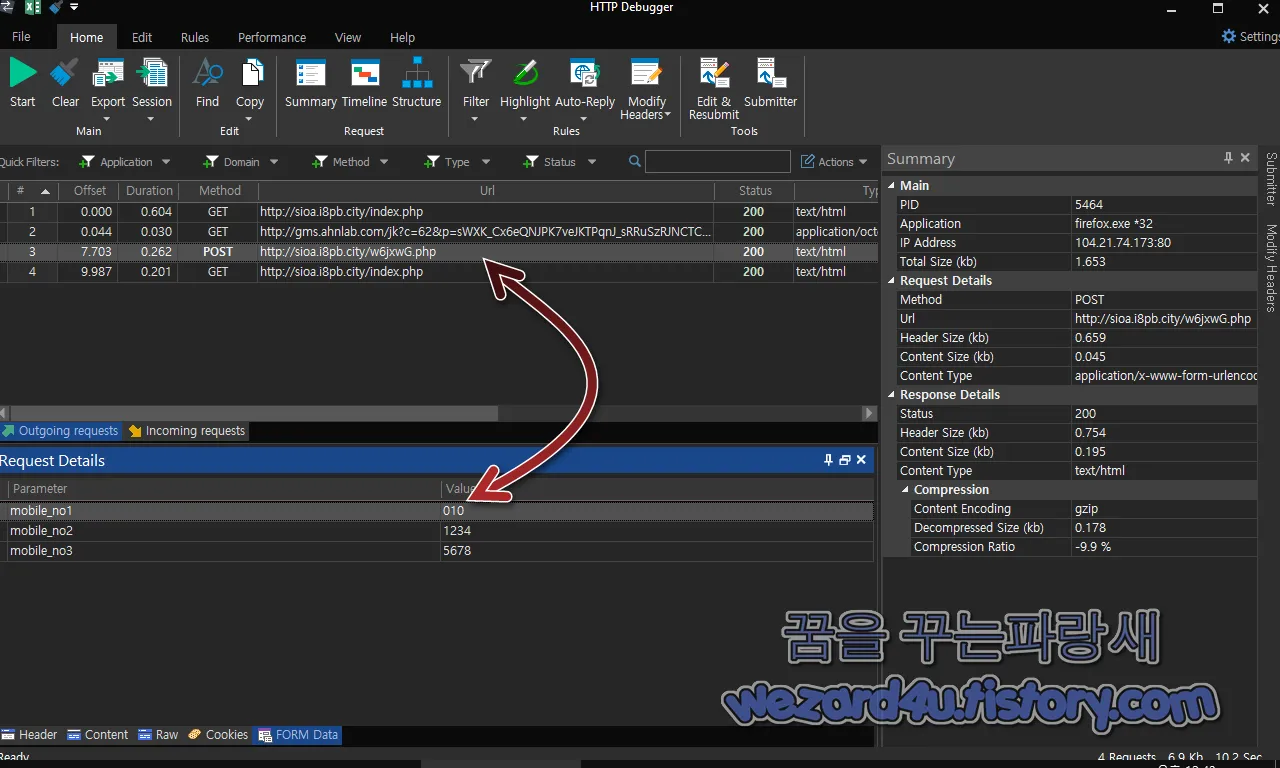Select the mobile_no2 parameter row
The height and width of the screenshot is (768, 1280).
coord(437,531)
